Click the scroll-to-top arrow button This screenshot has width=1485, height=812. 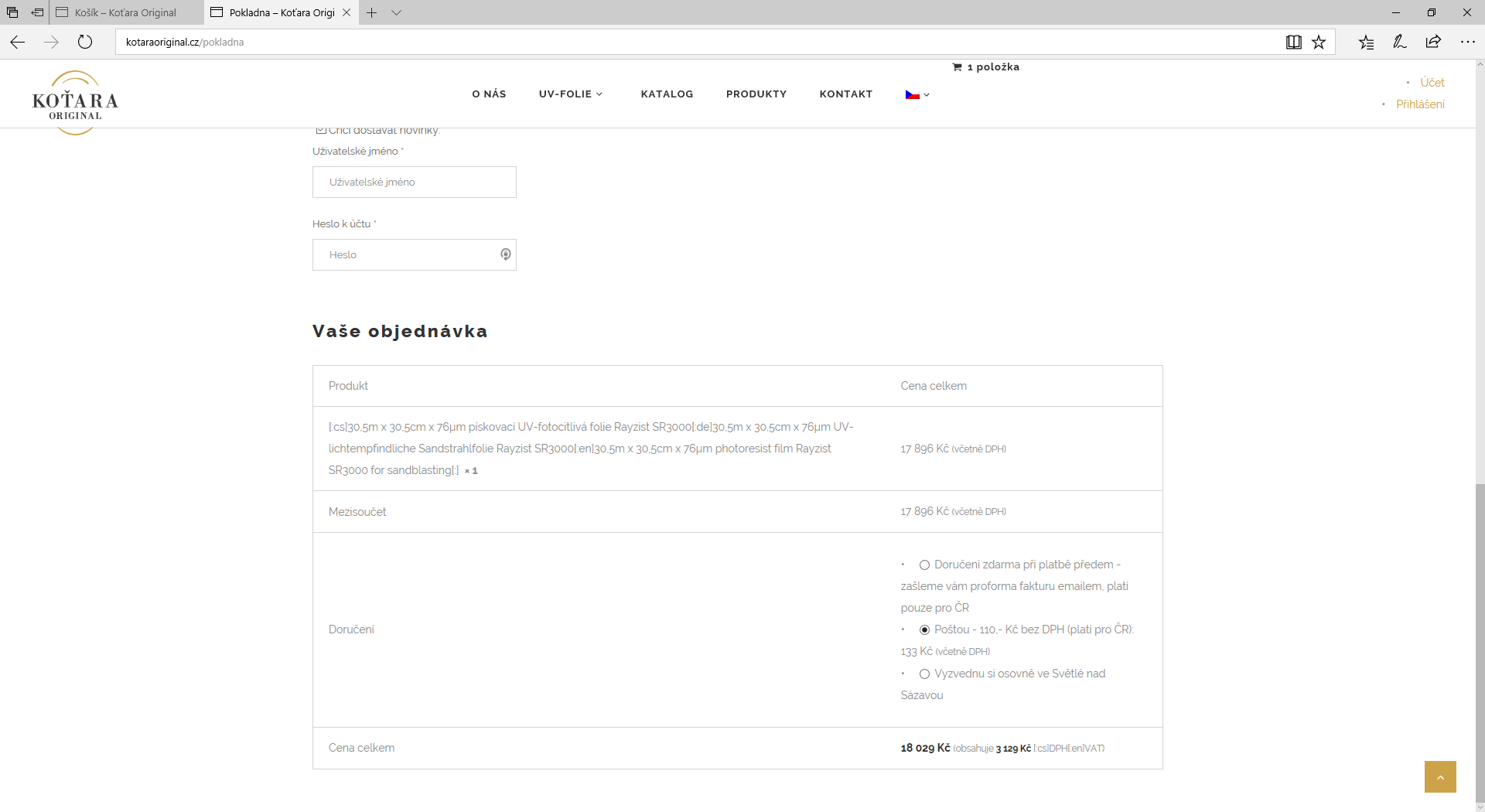pyautogui.click(x=1439, y=776)
